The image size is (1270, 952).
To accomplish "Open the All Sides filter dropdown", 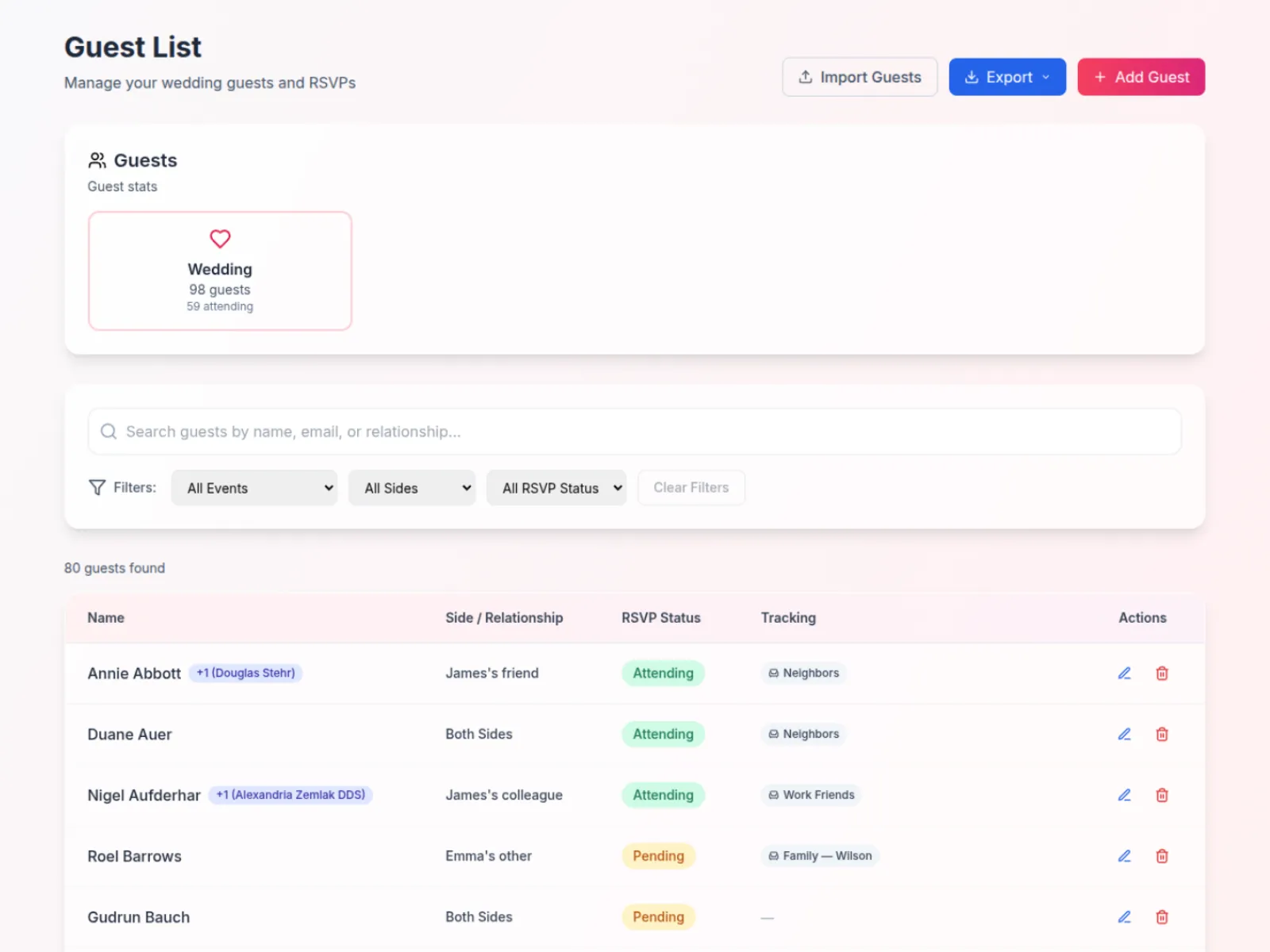I will point(412,488).
